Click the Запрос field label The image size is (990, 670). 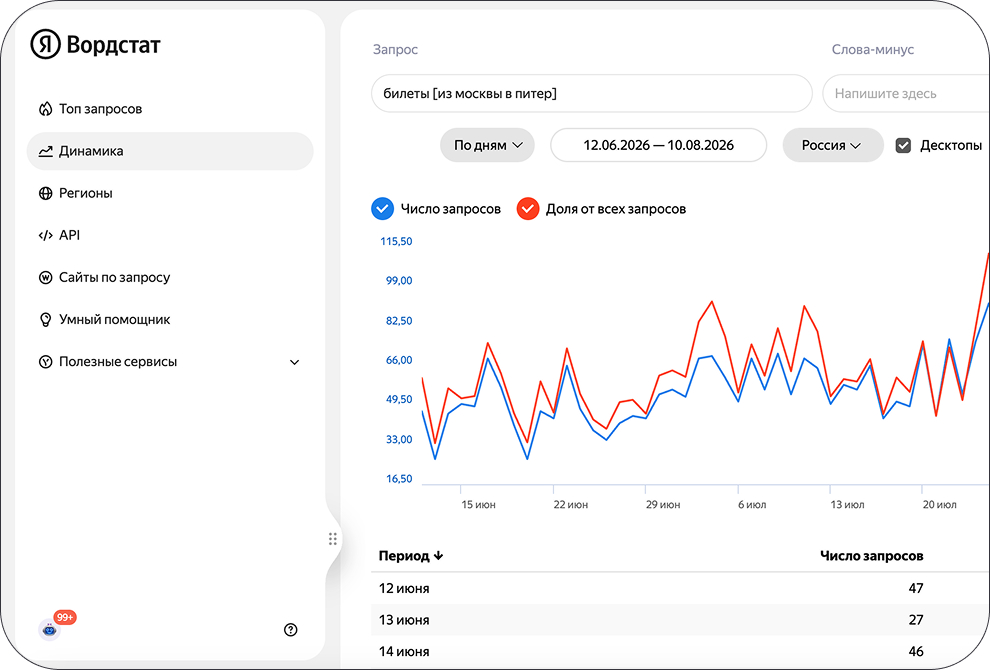pos(395,49)
